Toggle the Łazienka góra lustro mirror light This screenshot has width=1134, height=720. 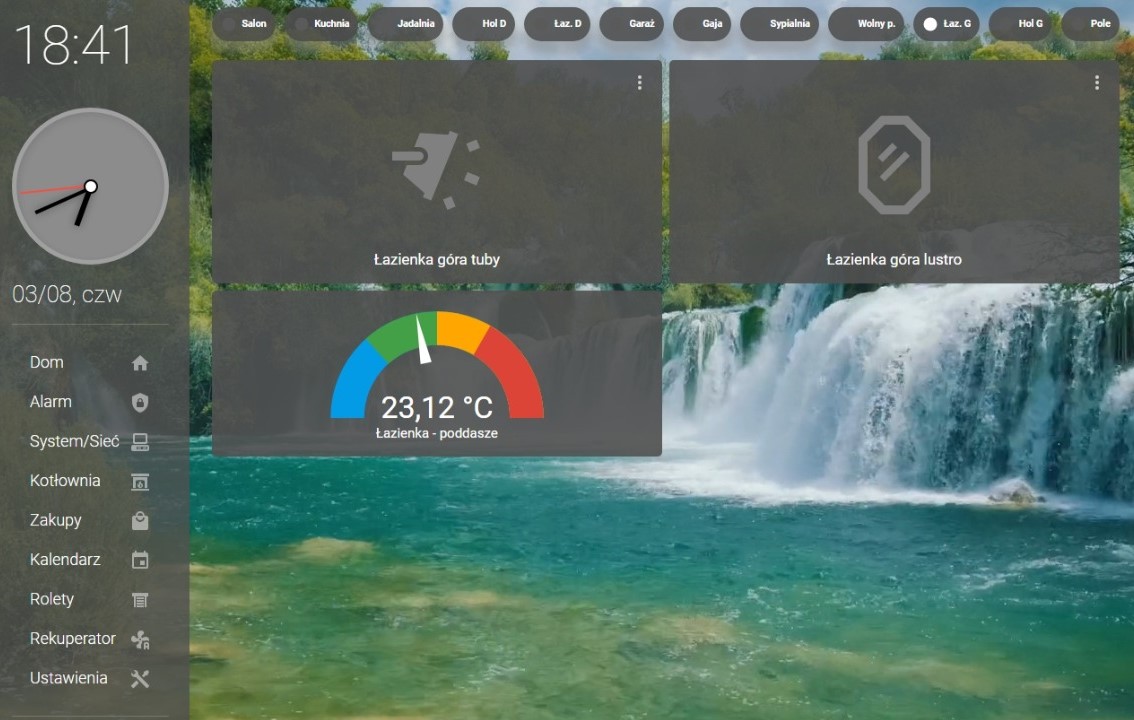pyautogui.click(x=894, y=165)
